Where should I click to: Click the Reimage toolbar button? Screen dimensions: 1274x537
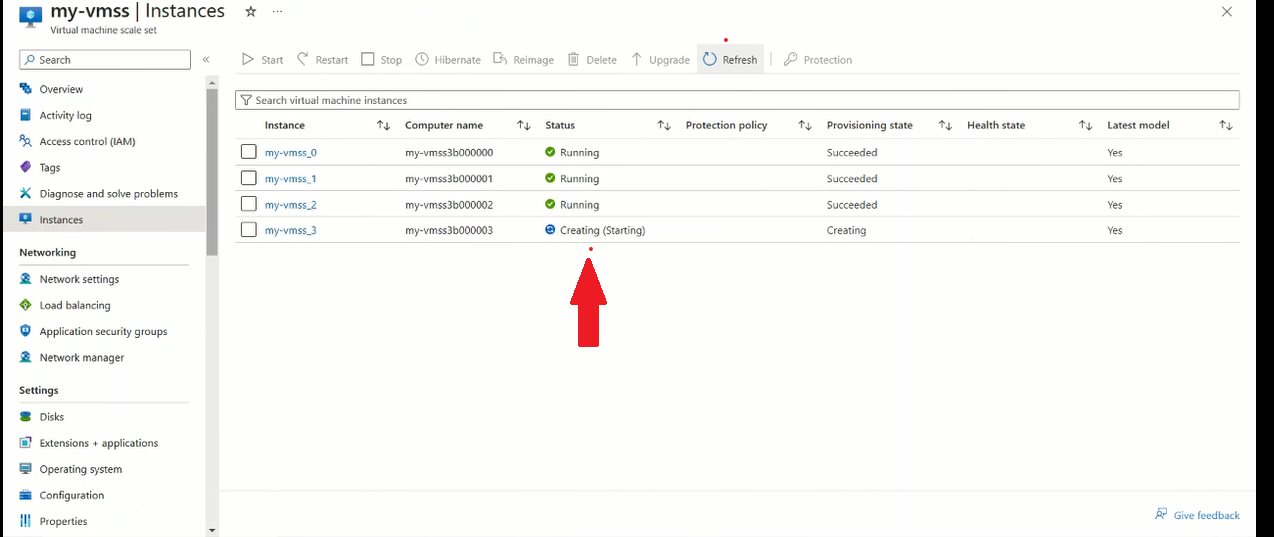pyautogui.click(x=524, y=60)
